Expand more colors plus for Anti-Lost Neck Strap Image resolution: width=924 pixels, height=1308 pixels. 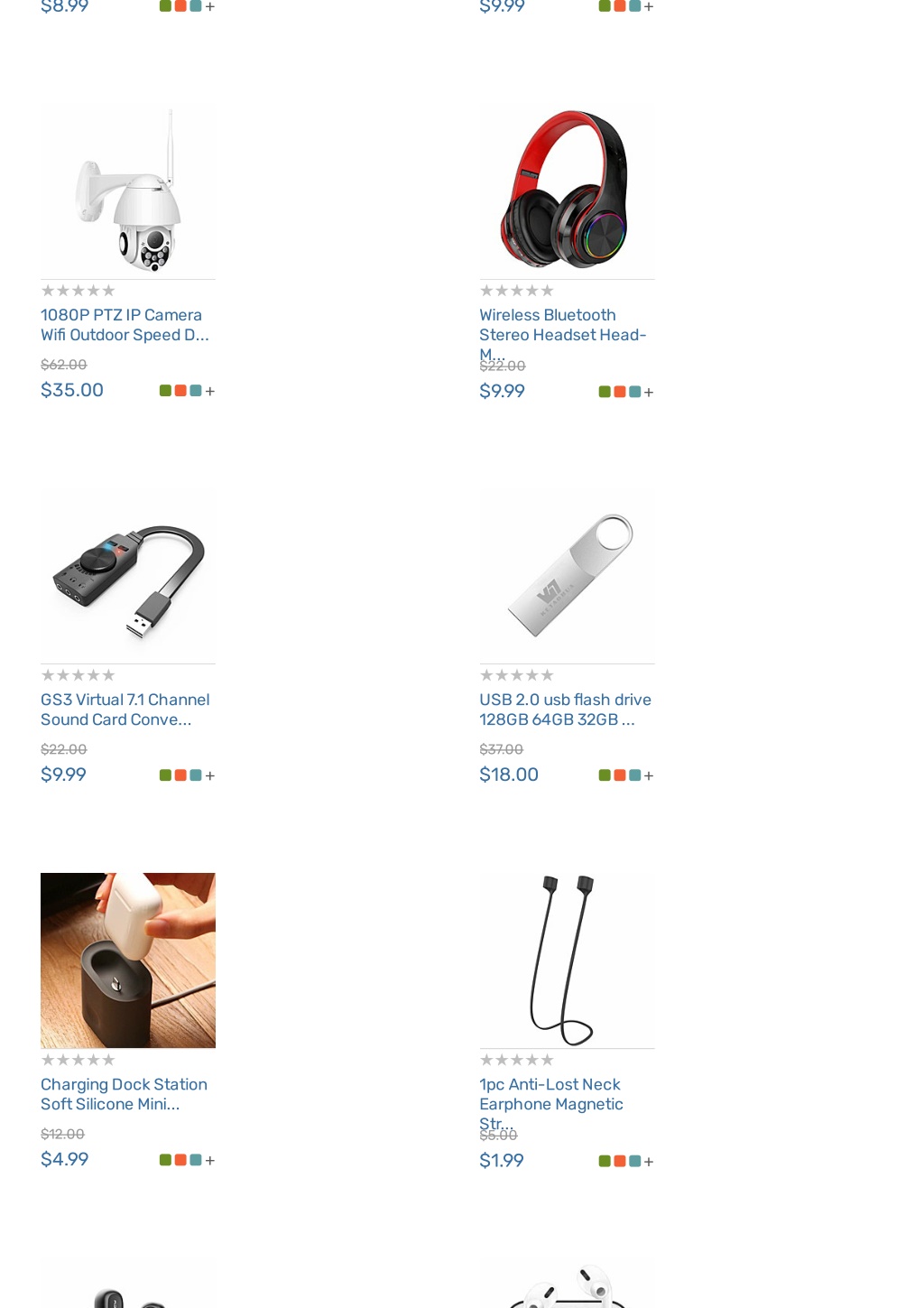click(x=649, y=1161)
